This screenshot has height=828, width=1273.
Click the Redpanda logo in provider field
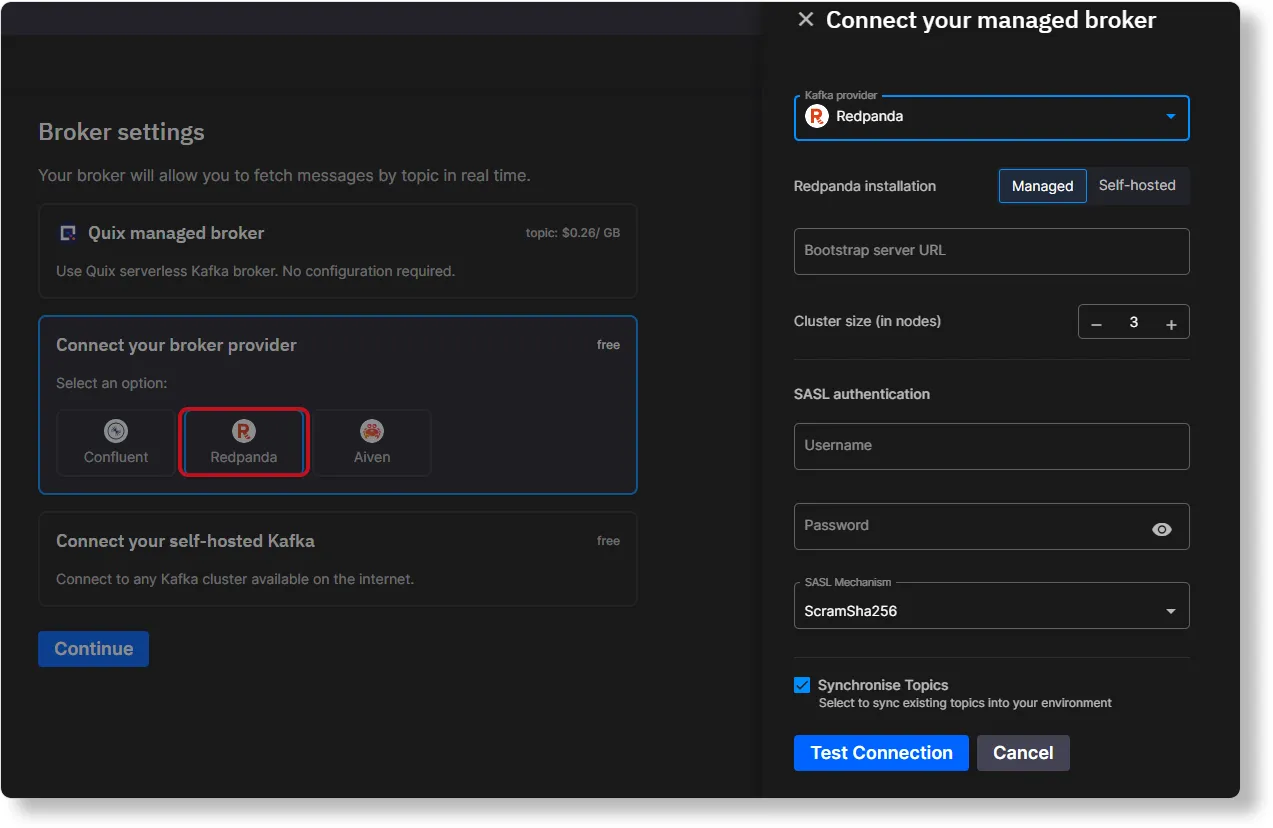point(817,116)
